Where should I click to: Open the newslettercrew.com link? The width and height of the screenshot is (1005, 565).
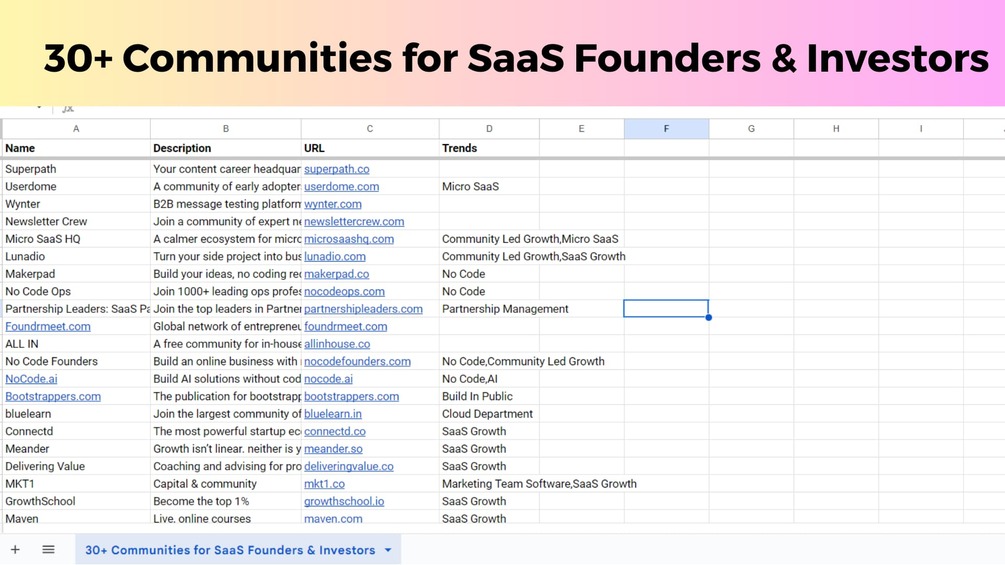354,222
